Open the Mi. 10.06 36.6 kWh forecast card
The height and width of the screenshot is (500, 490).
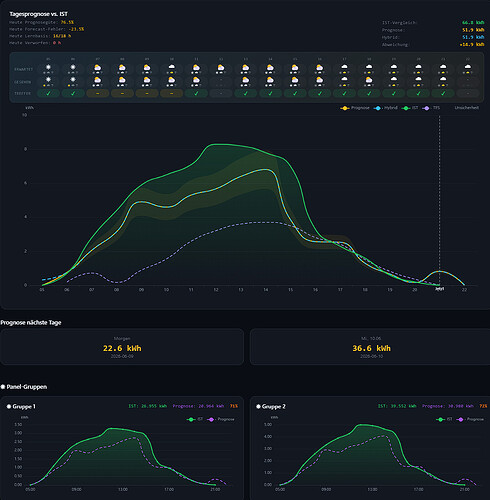[370, 347]
